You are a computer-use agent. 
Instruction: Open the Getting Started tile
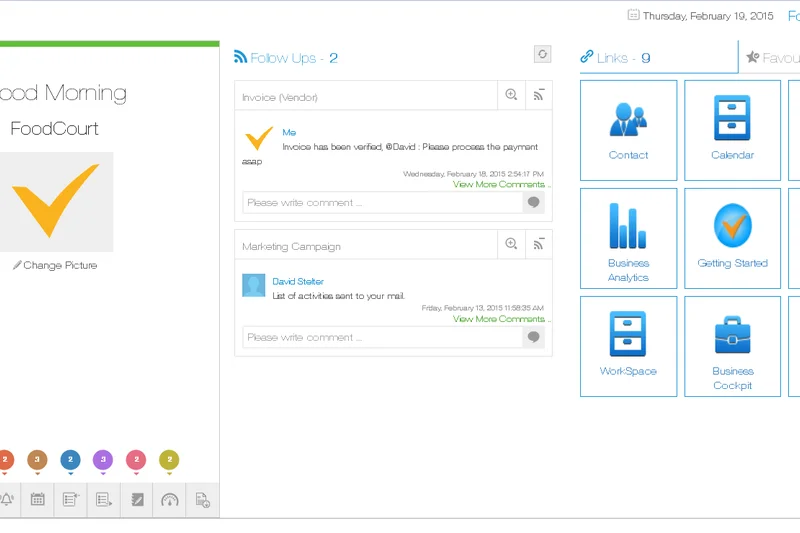tap(732, 238)
